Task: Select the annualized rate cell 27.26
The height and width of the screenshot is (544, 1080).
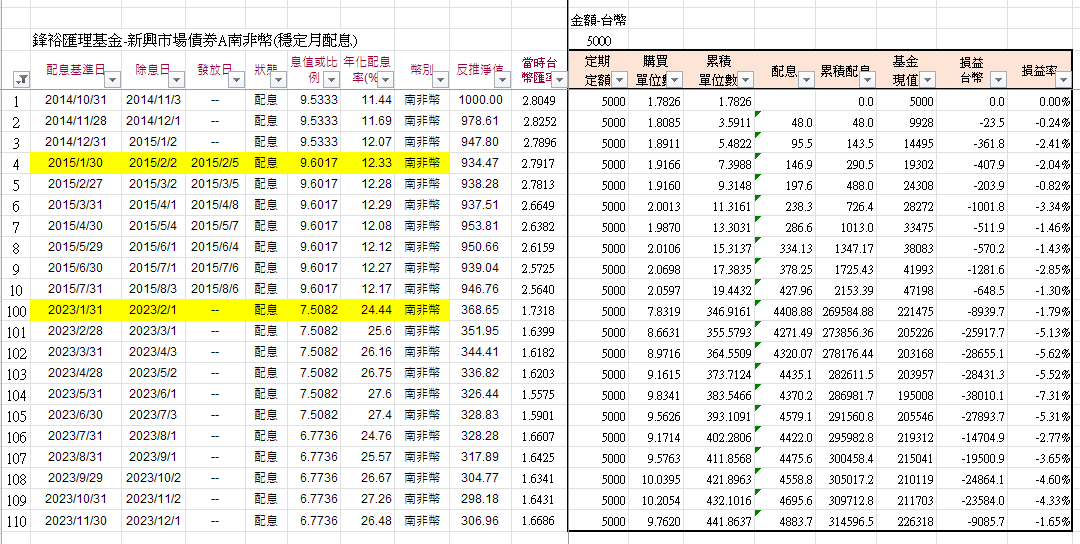Action: point(368,500)
